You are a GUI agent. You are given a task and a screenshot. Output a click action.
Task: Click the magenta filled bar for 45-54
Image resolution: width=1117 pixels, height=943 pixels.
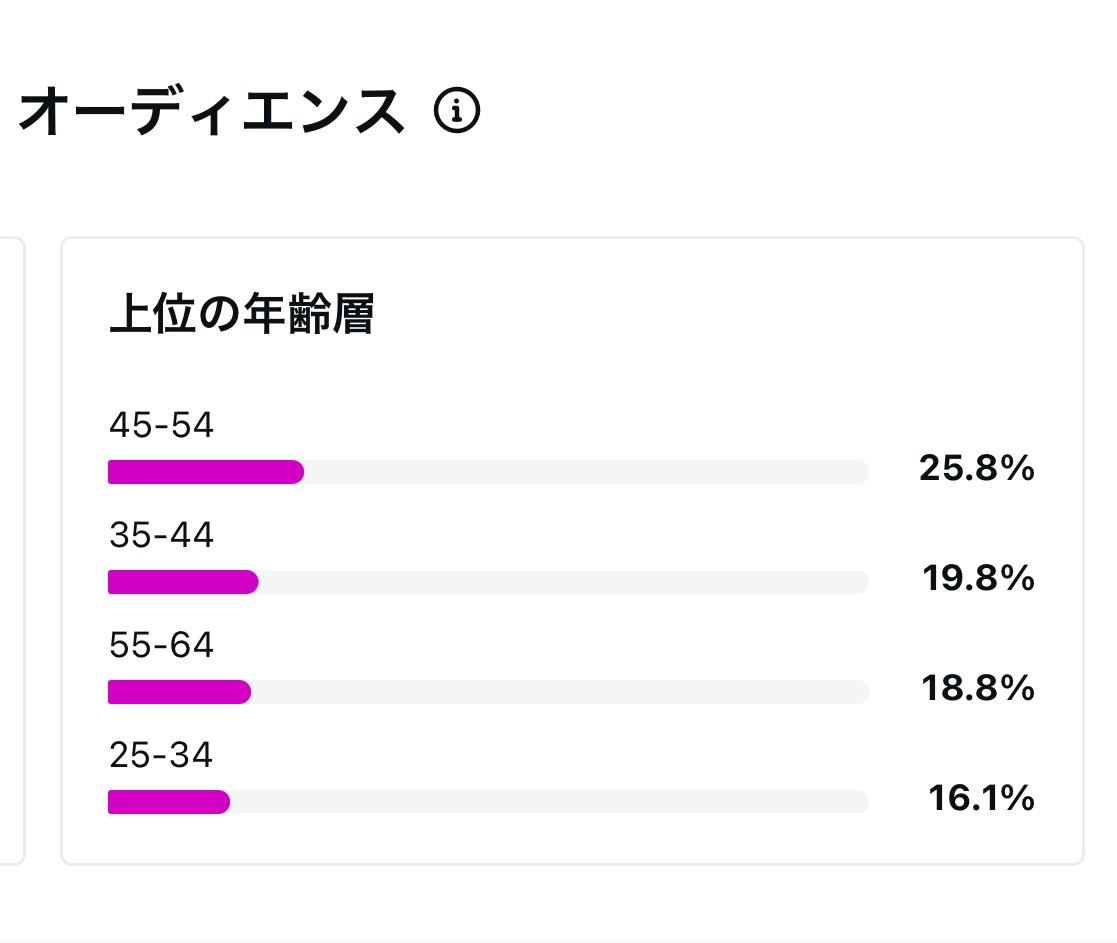[x=205, y=472]
